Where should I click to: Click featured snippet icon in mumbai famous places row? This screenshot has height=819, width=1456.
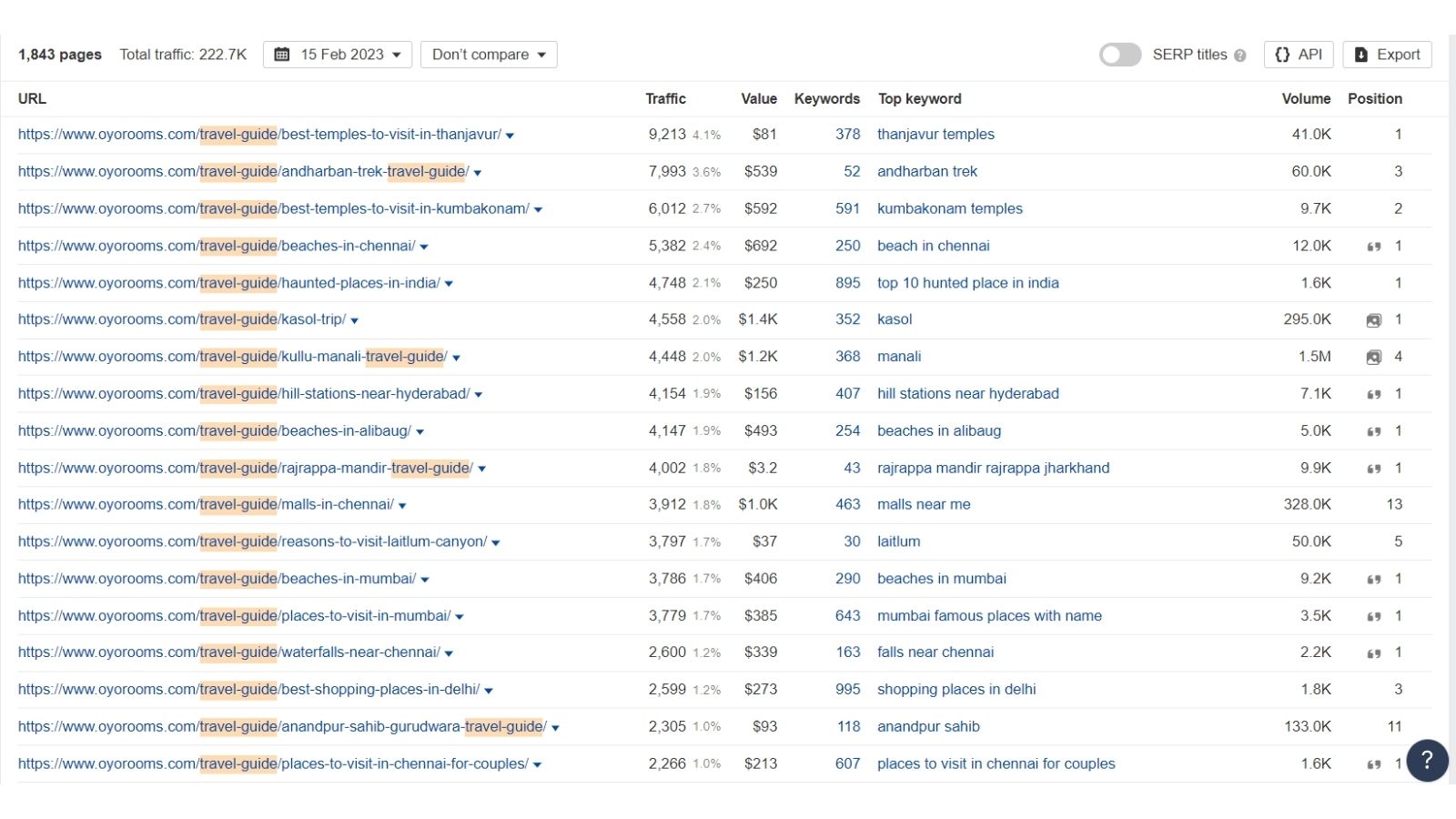tap(1374, 617)
